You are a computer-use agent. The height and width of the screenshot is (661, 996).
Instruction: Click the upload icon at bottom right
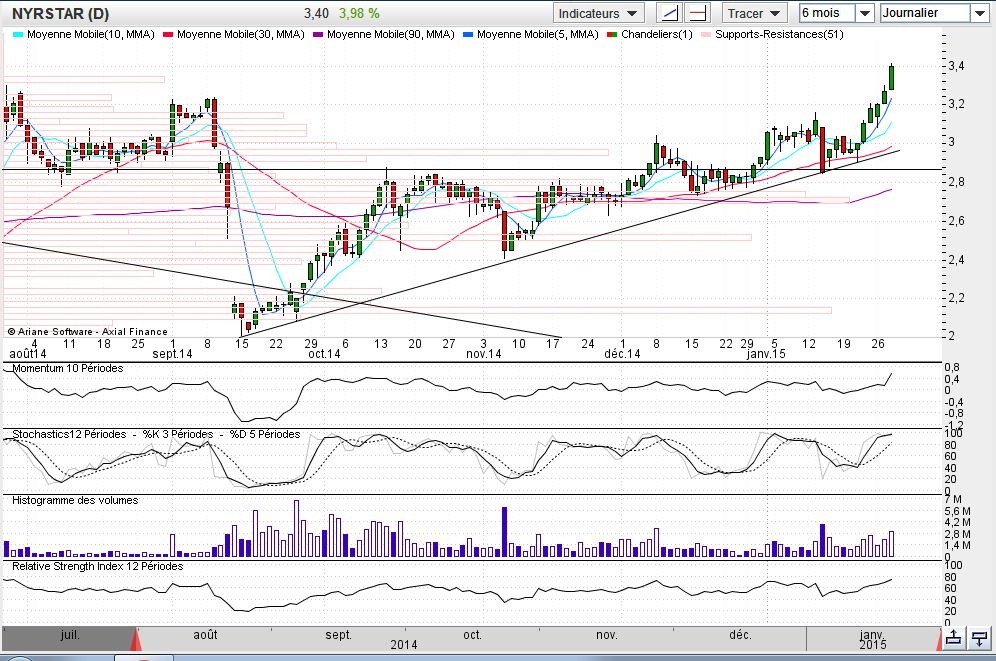[954, 637]
